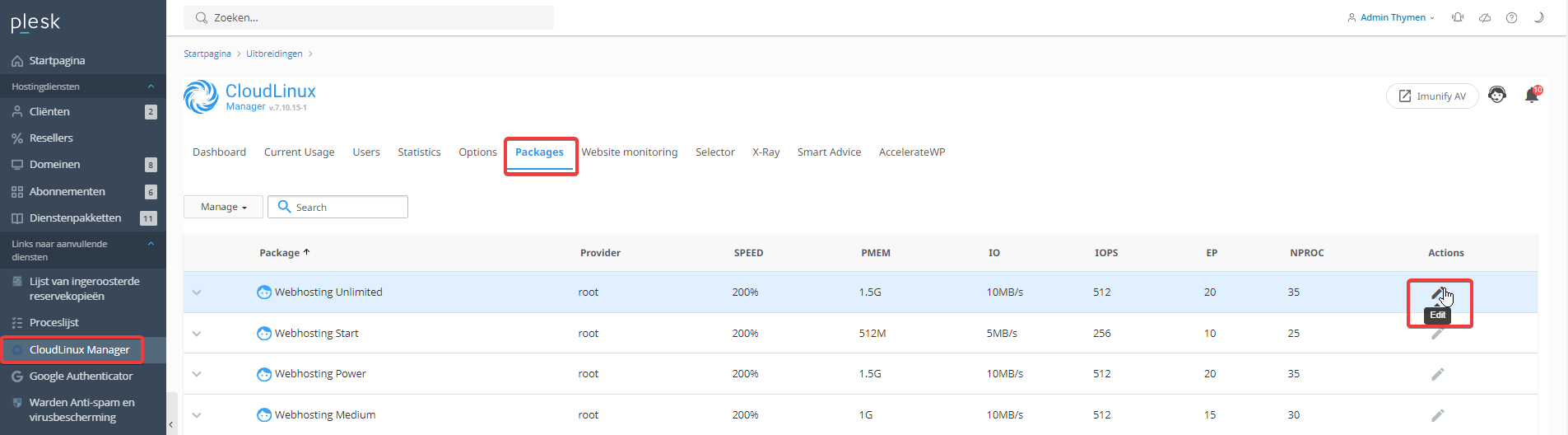Click edit pencil for Webhosting Power
Image resolution: width=1568 pixels, height=435 pixels.
[1437, 374]
